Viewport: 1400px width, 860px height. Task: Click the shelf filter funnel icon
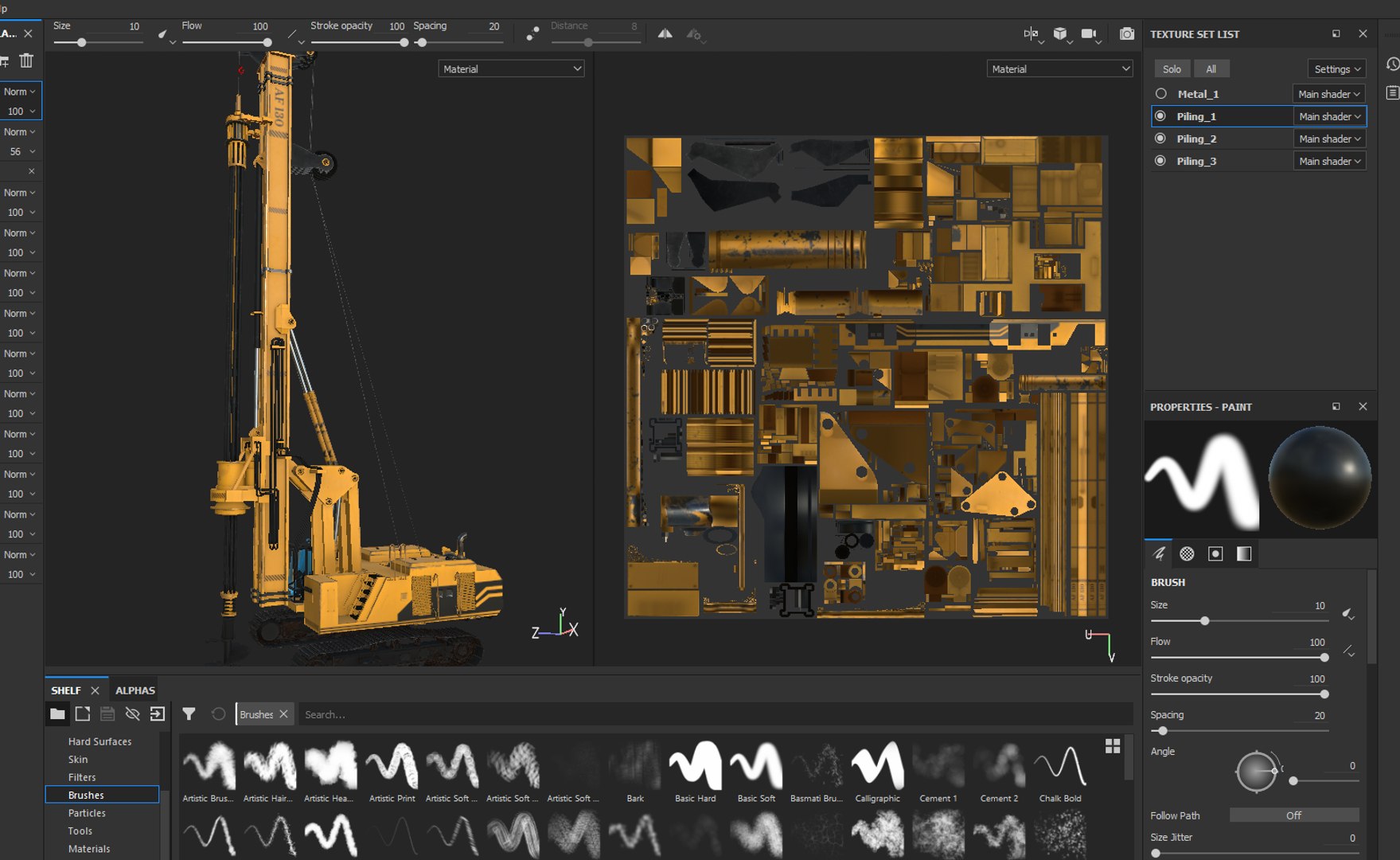[189, 713]
